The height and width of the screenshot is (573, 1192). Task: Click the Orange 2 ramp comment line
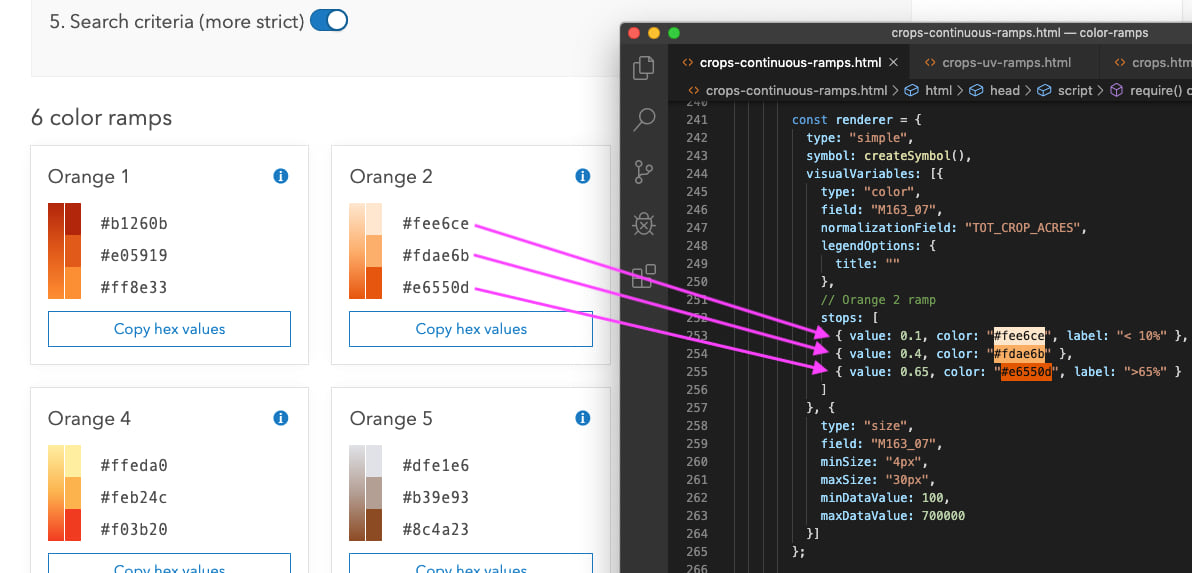click(878, 299)
